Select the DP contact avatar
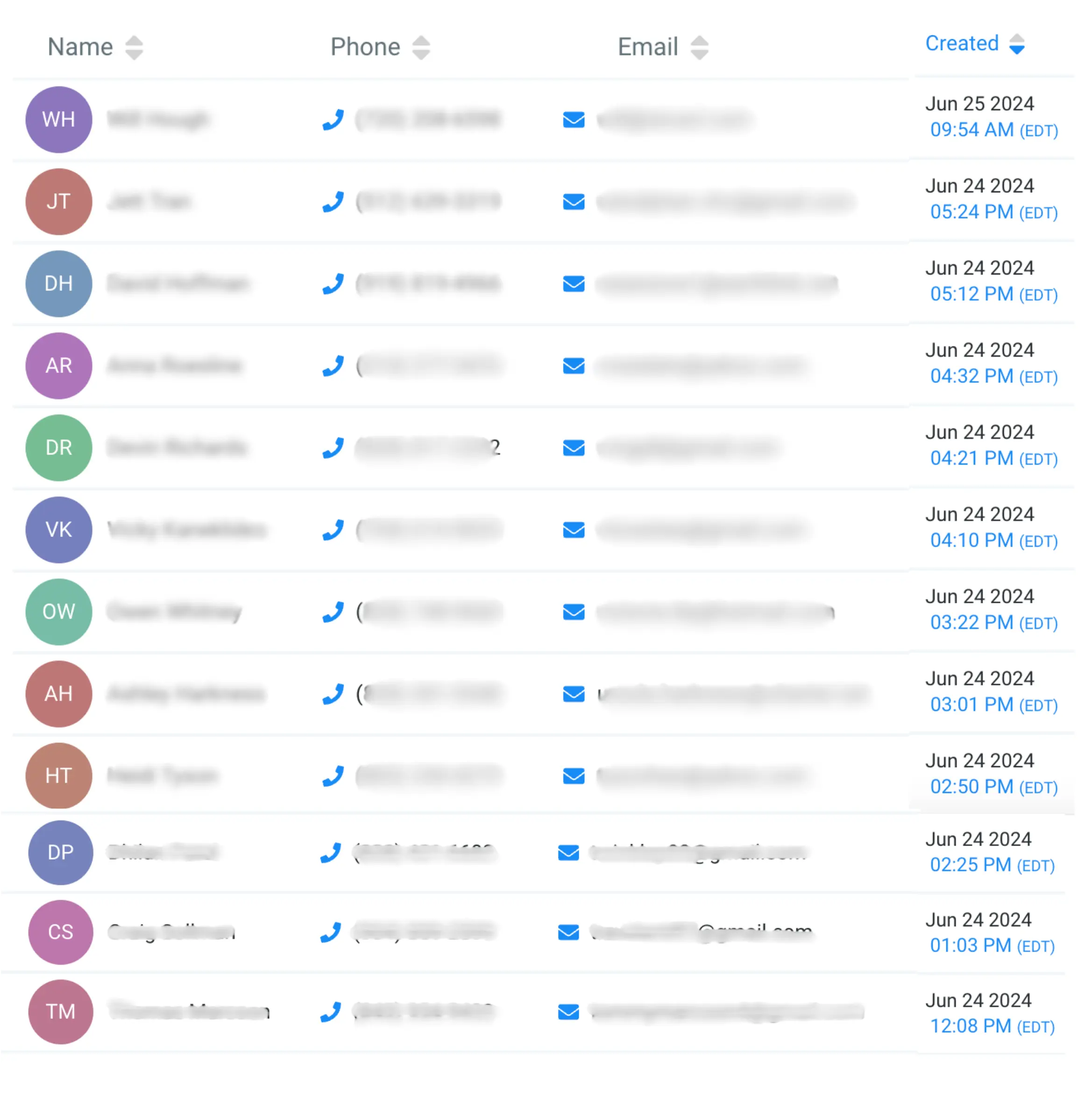Image resolution: width=1092 pixels, height=1115 pixels. pos(61,853)
